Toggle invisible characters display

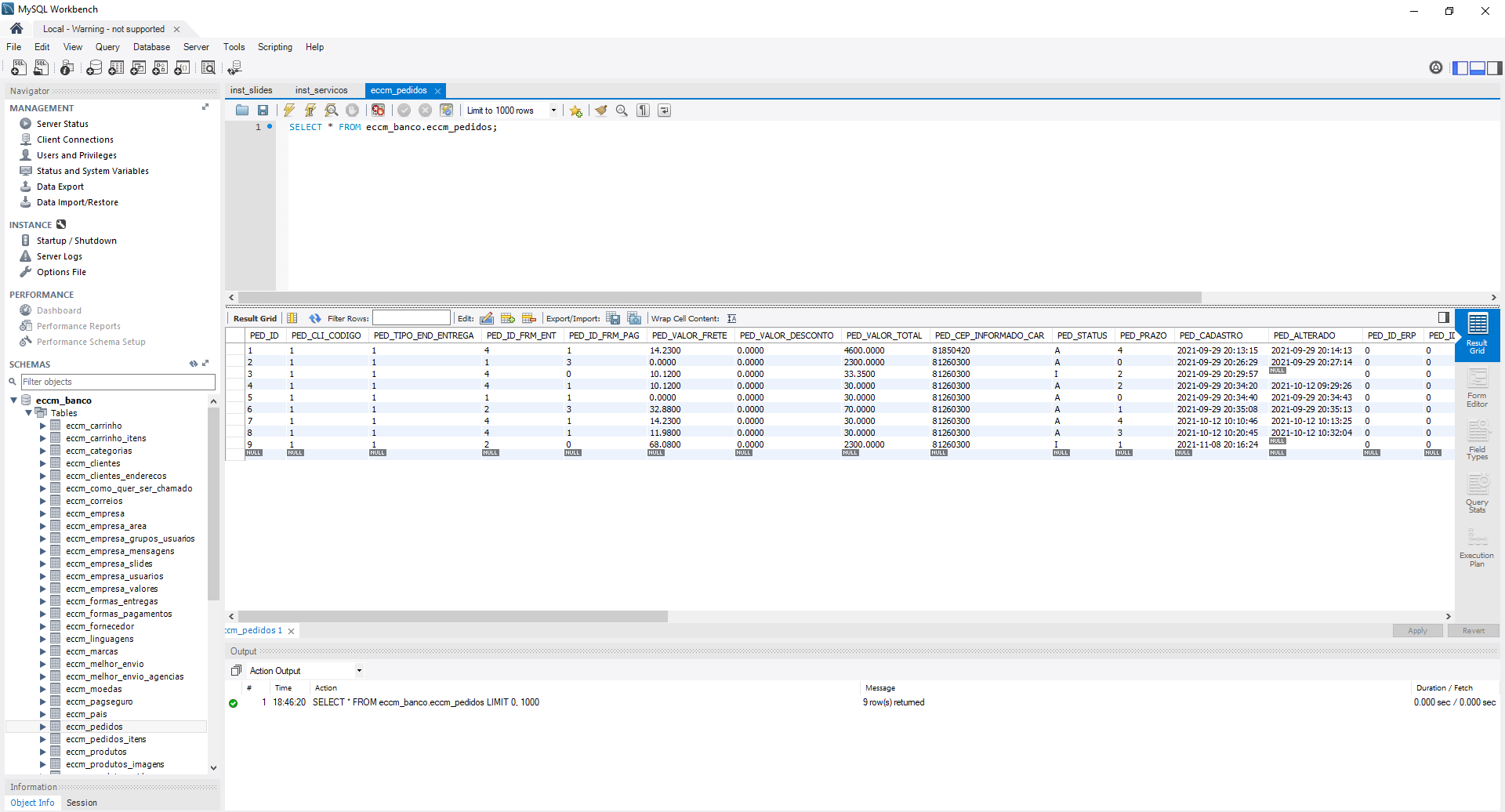643,111
